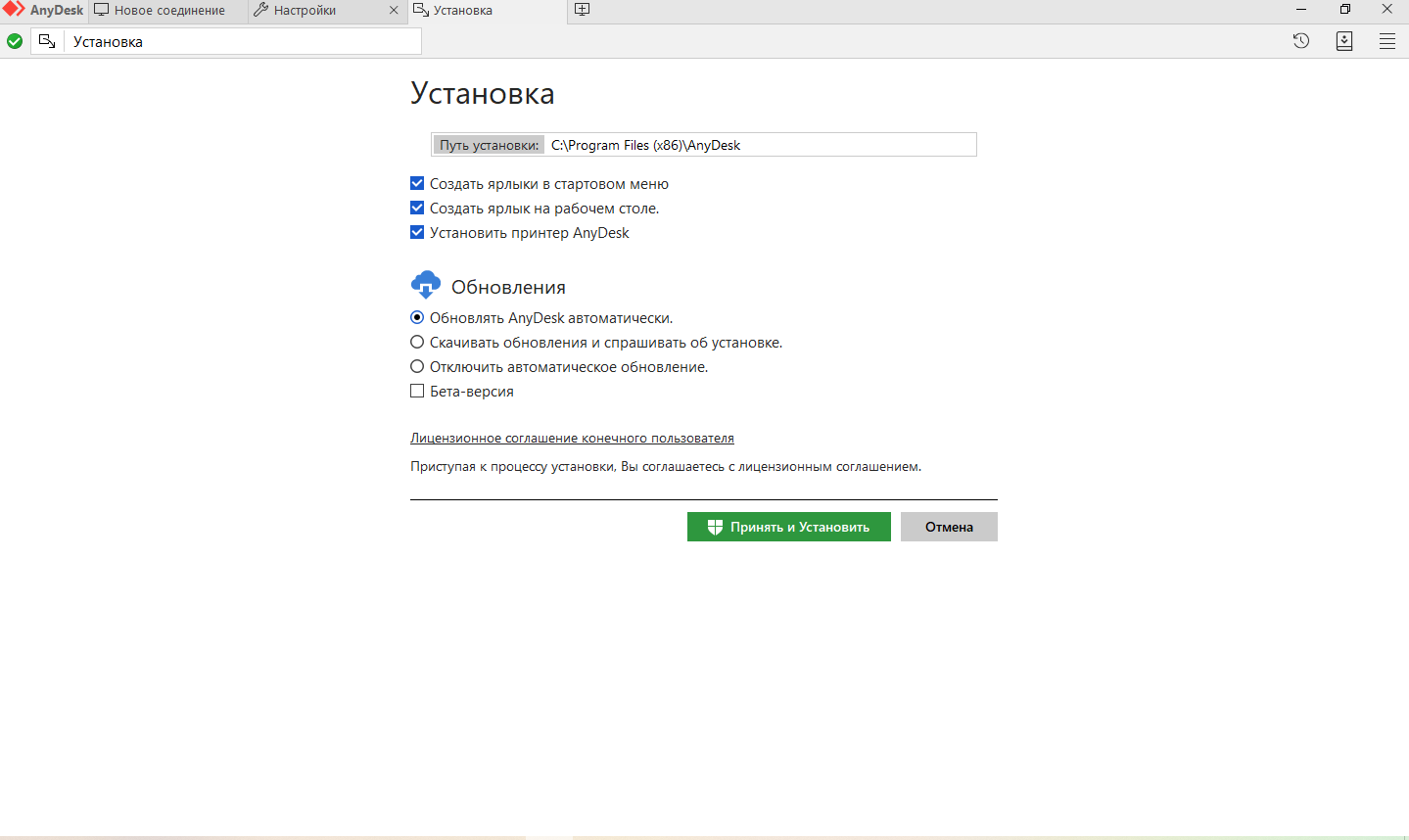
Task: Click the AnyDesk logo tab
Action: 43,10
